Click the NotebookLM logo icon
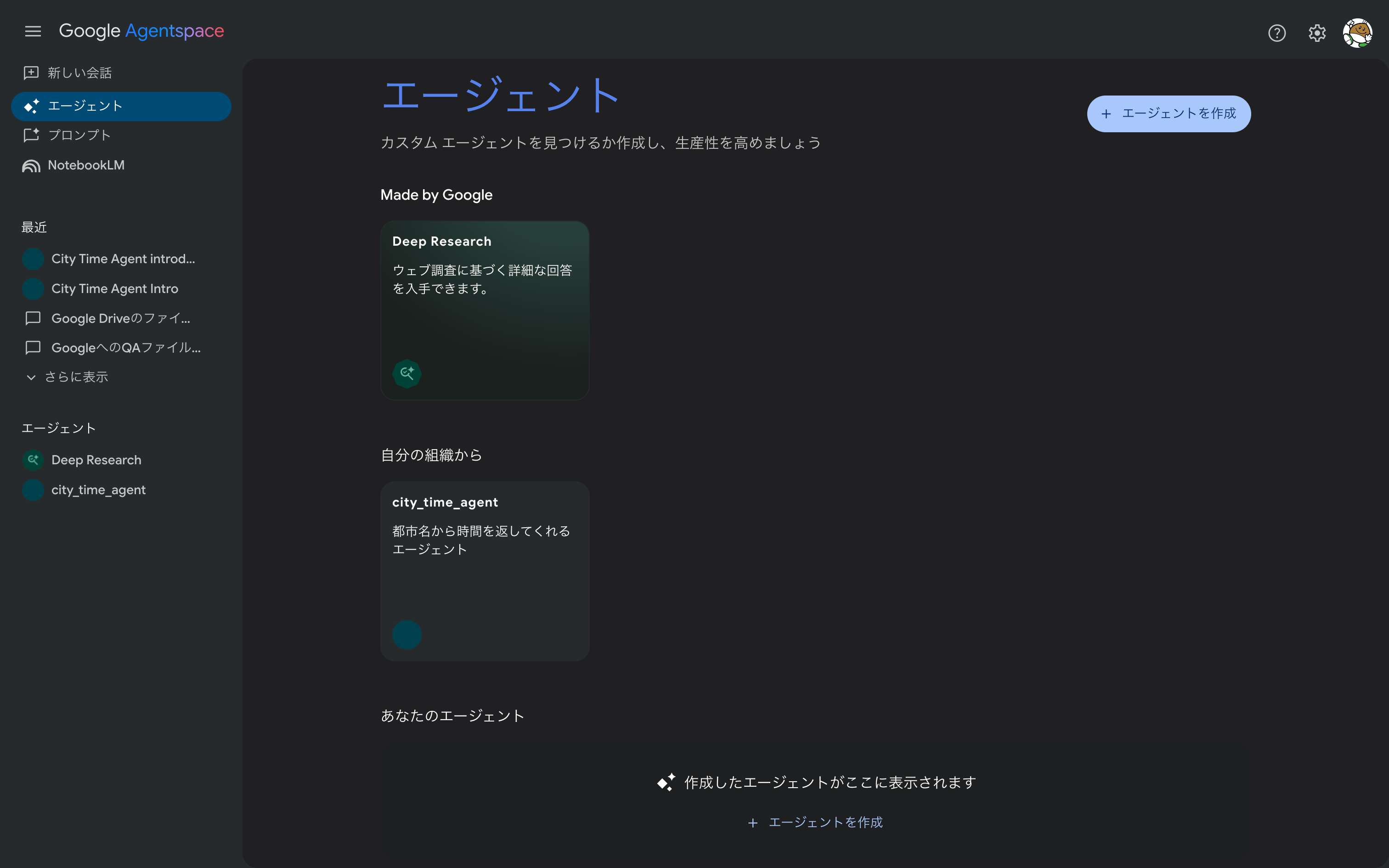 coord(31,165)
